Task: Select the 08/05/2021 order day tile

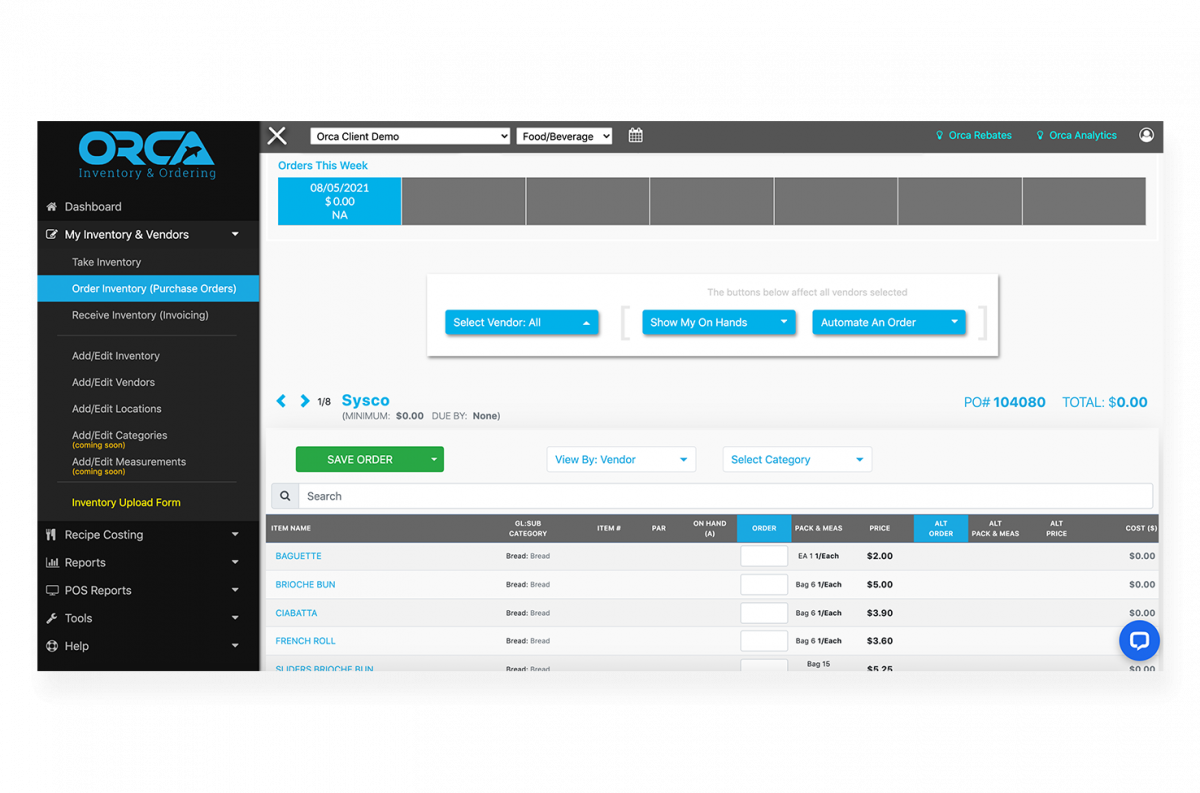Action: 339,201
